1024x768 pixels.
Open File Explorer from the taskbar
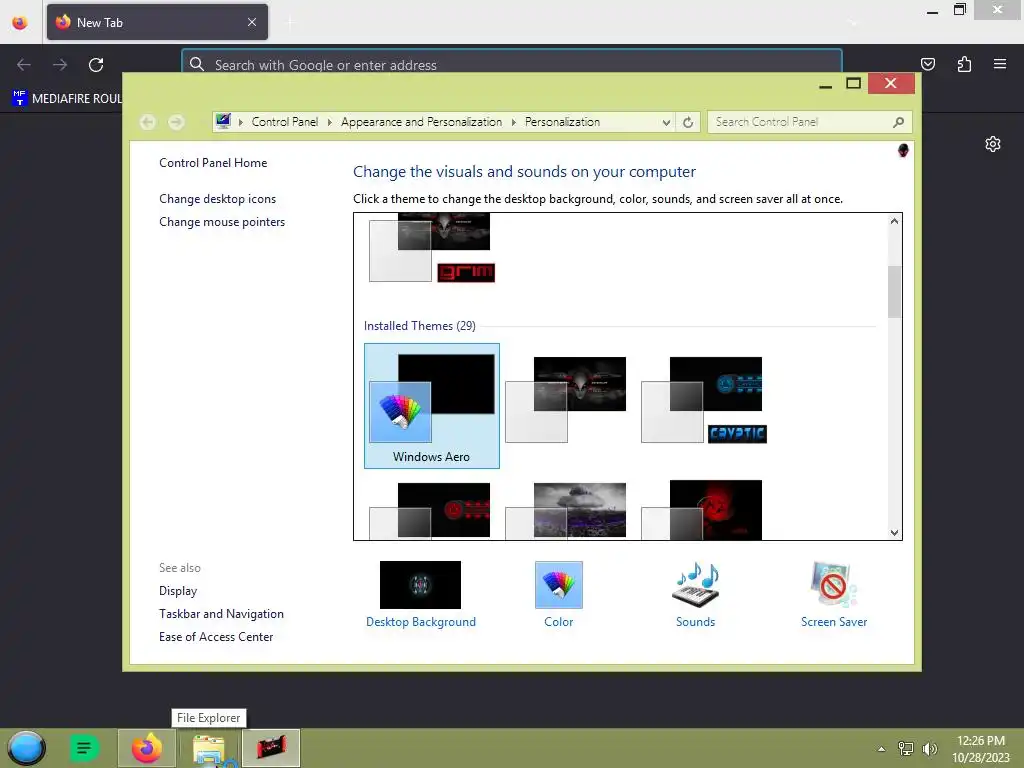[x=209, y=748]
